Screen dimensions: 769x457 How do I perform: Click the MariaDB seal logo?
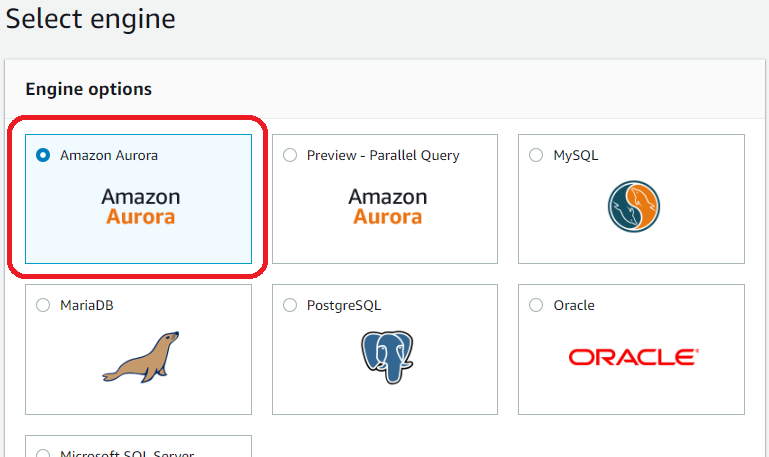click(141, 357)
